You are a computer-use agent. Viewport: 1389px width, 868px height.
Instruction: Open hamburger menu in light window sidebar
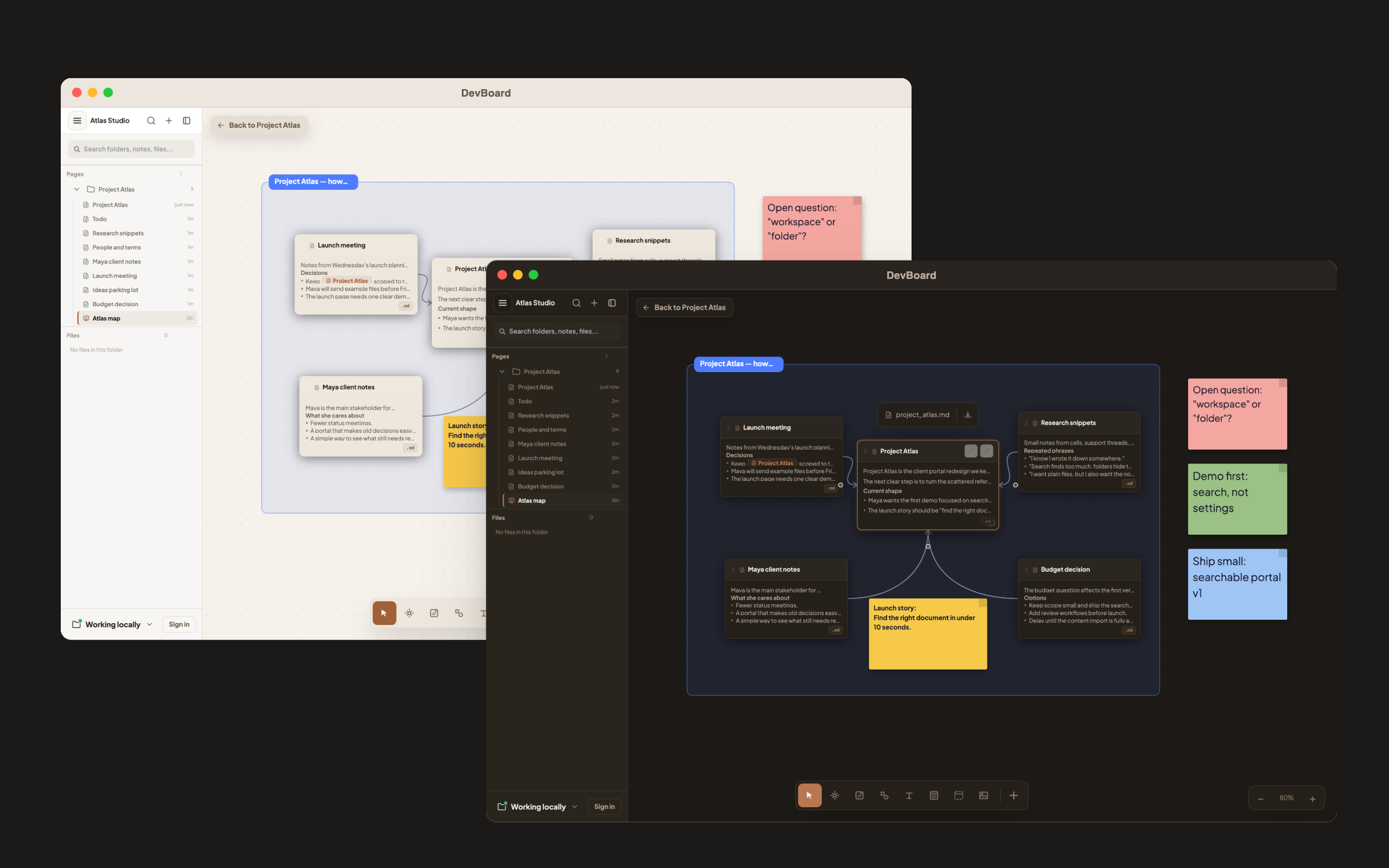[x=77, y=120]
